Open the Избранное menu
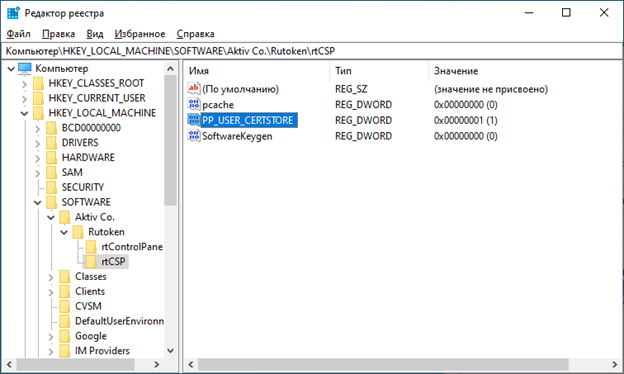This screenshot has width=624, height=374. pos(140,34)
